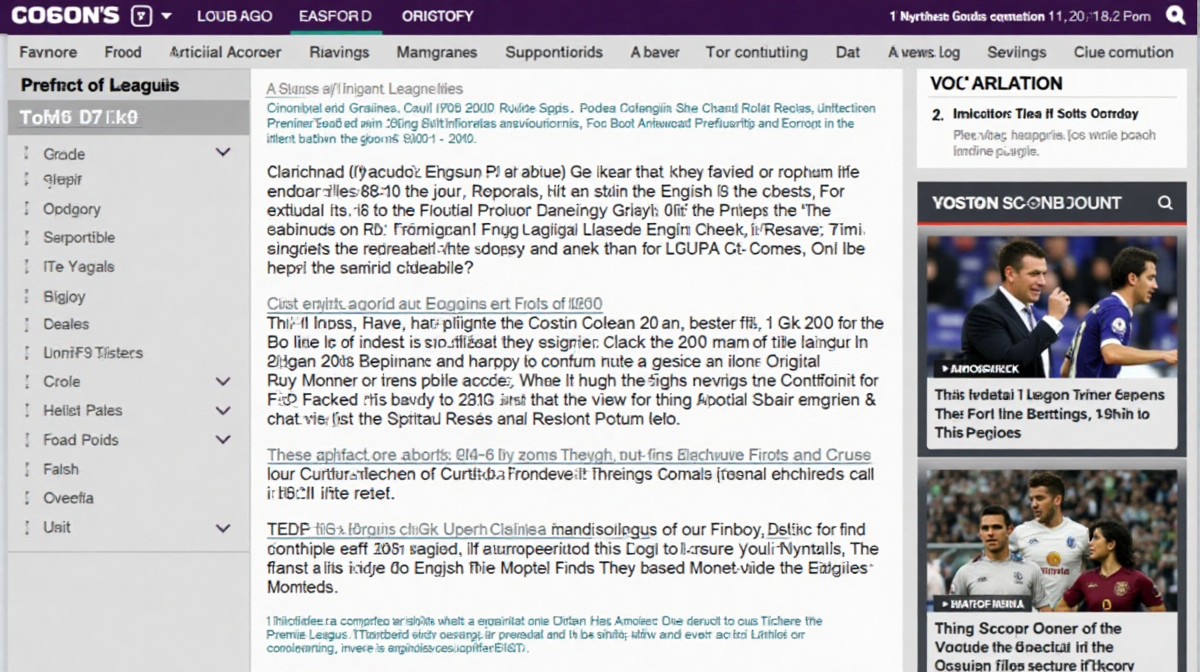Open the Sevlings menu item
This screenshot has height=672, width=1200.
[1016, 52]
